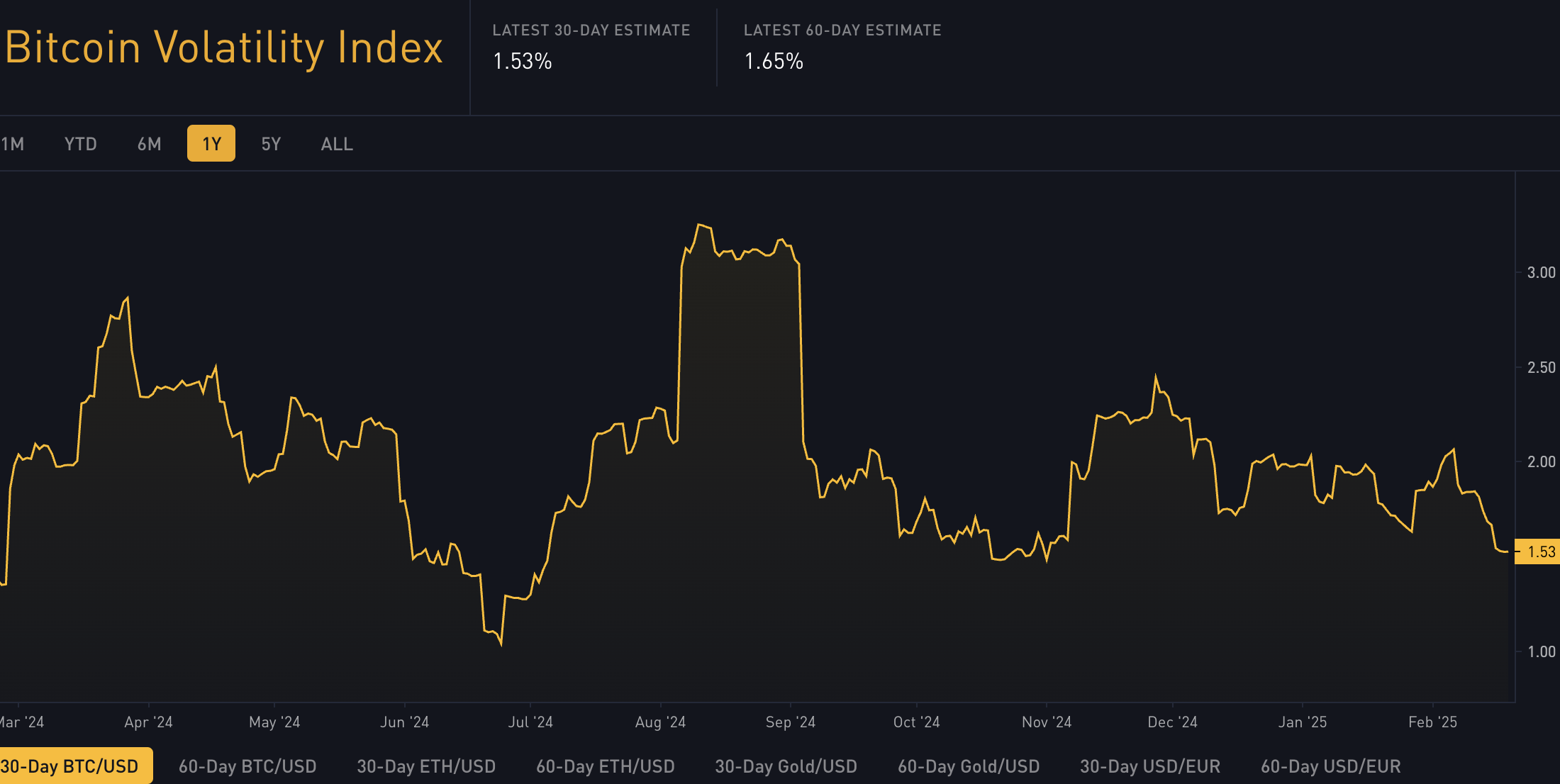
Task: Click the Dec '24 x-axis label
Action: click(x=1172, y=722)
